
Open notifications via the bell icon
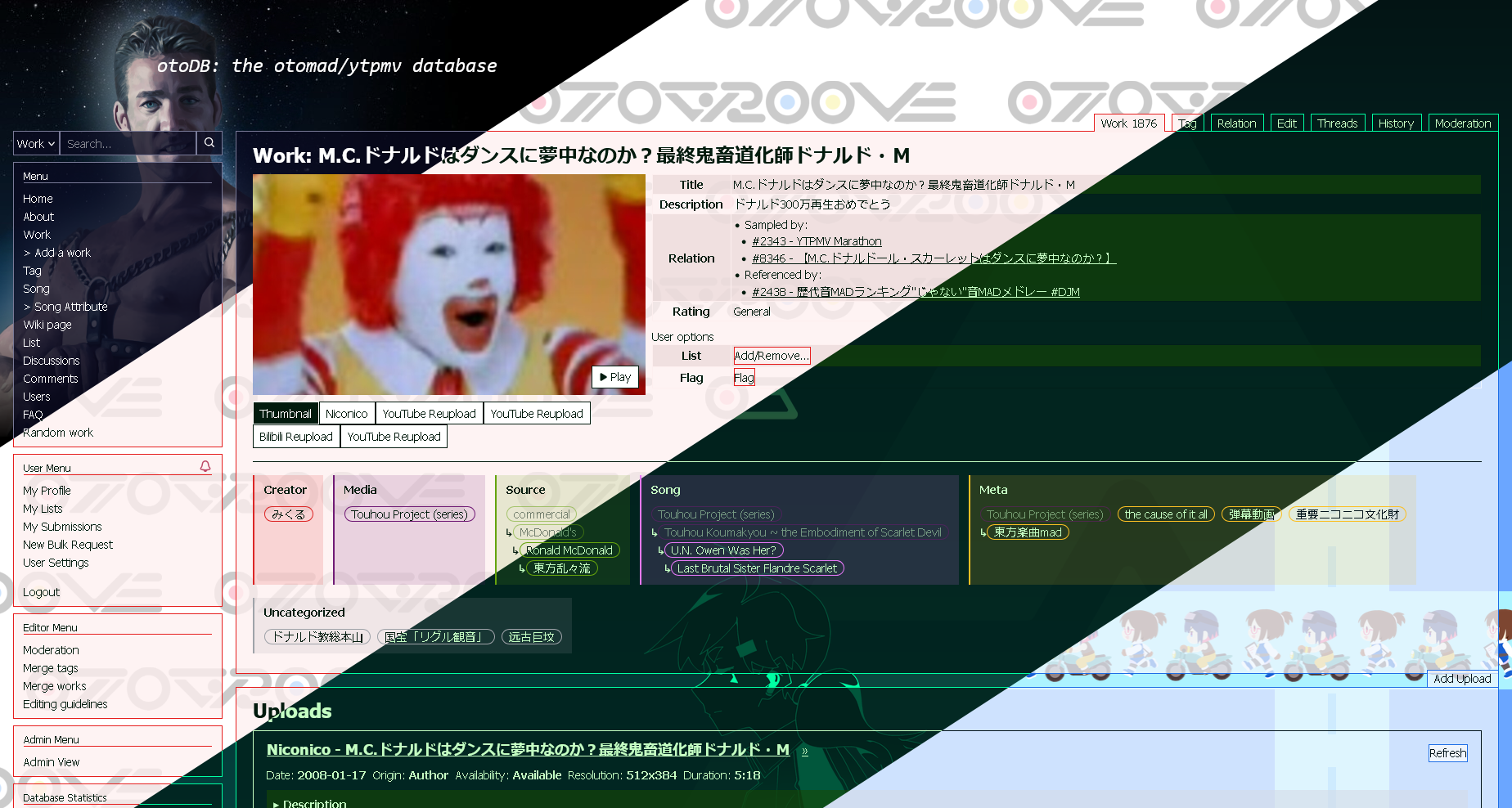pos(205,466)
